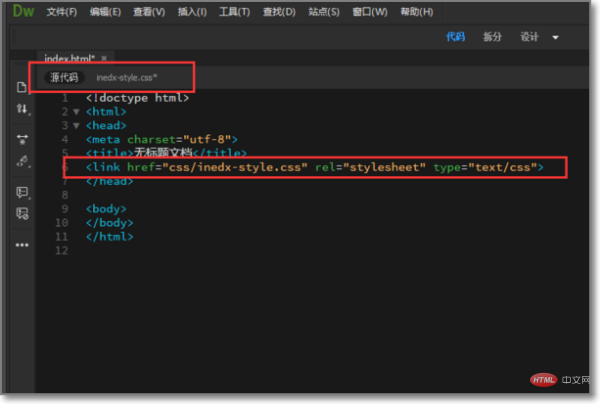Click the Apply Comment icon
This screenshot has width=600, height=404.
[22, 192]
